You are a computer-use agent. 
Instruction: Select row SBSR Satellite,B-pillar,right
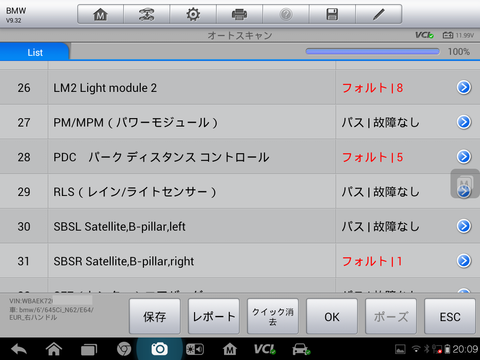pyautogui.click(x=240, y=261)
